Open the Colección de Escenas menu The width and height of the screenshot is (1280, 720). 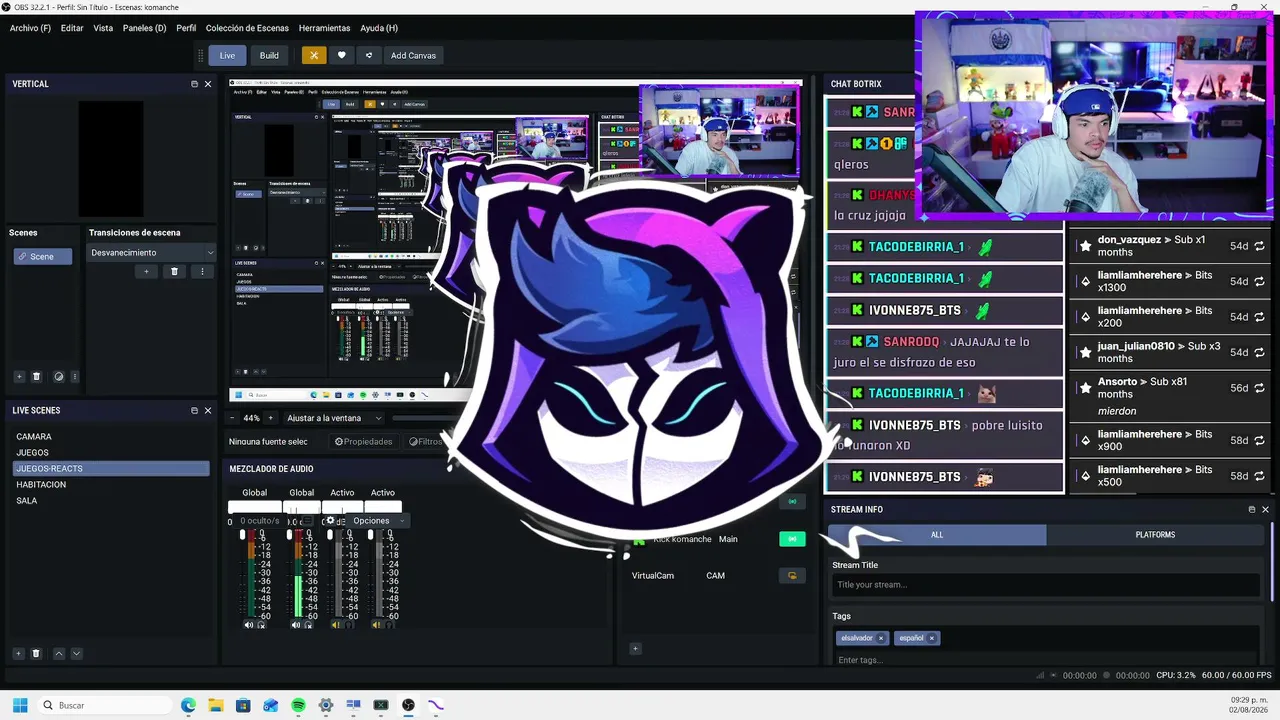tap(247, 28)
